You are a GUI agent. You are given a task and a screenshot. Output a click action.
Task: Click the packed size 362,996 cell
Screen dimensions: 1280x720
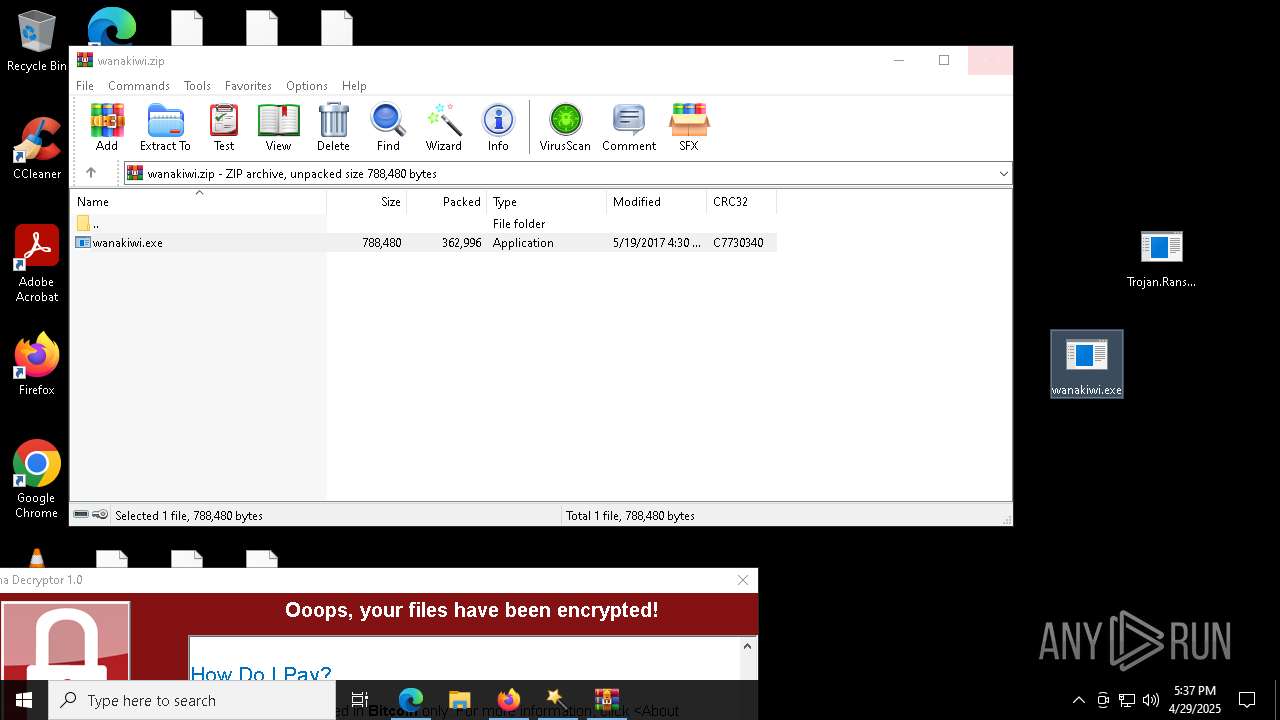(x=462, y=243)
